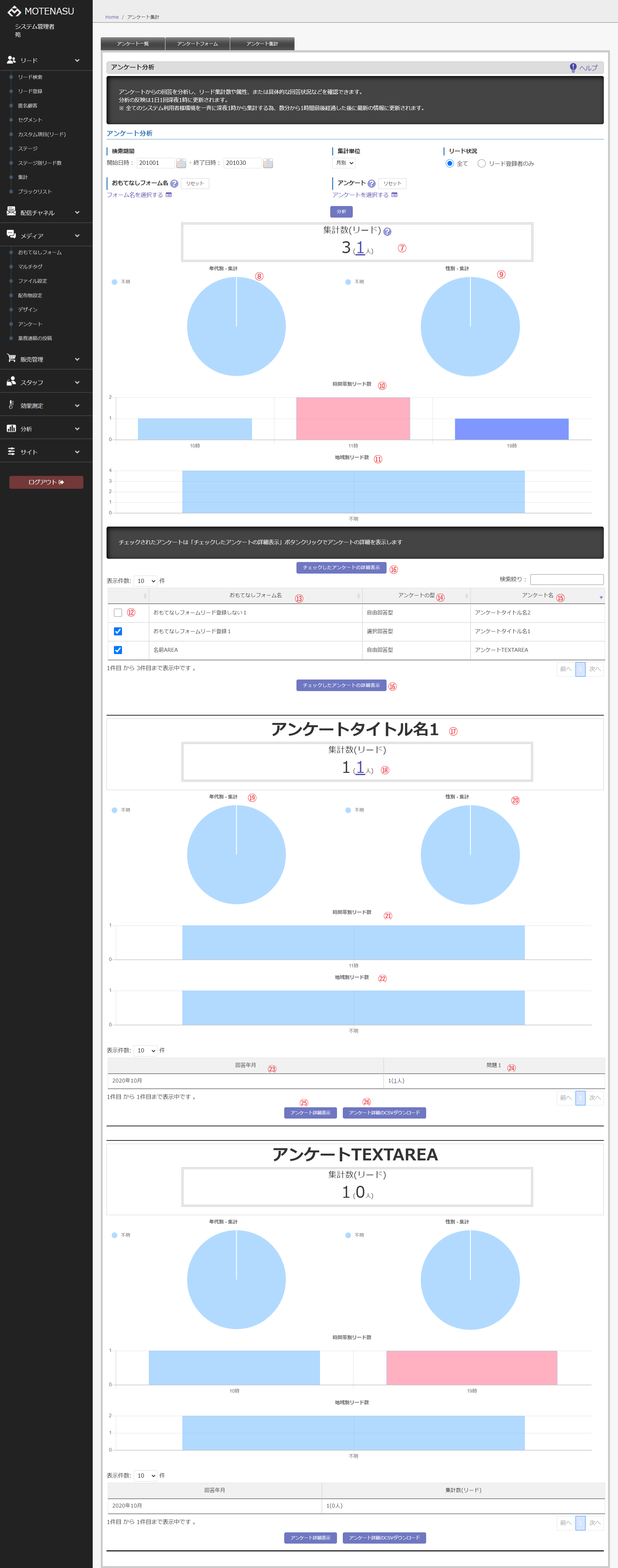The width and height of the screenshot is (618, 1568).
Task: Click help icon beside おもてなしフォーム名
Action: pyautogui.click(x=174, y=183)
